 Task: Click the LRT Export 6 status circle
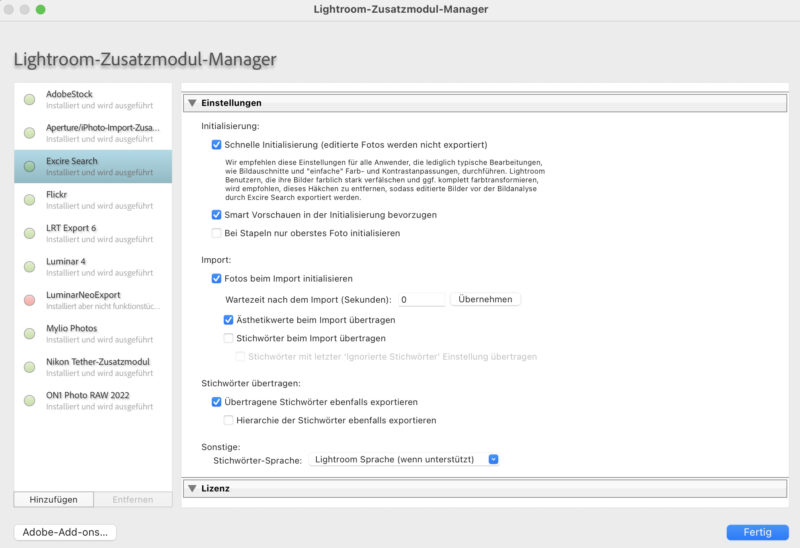point(30,233)
